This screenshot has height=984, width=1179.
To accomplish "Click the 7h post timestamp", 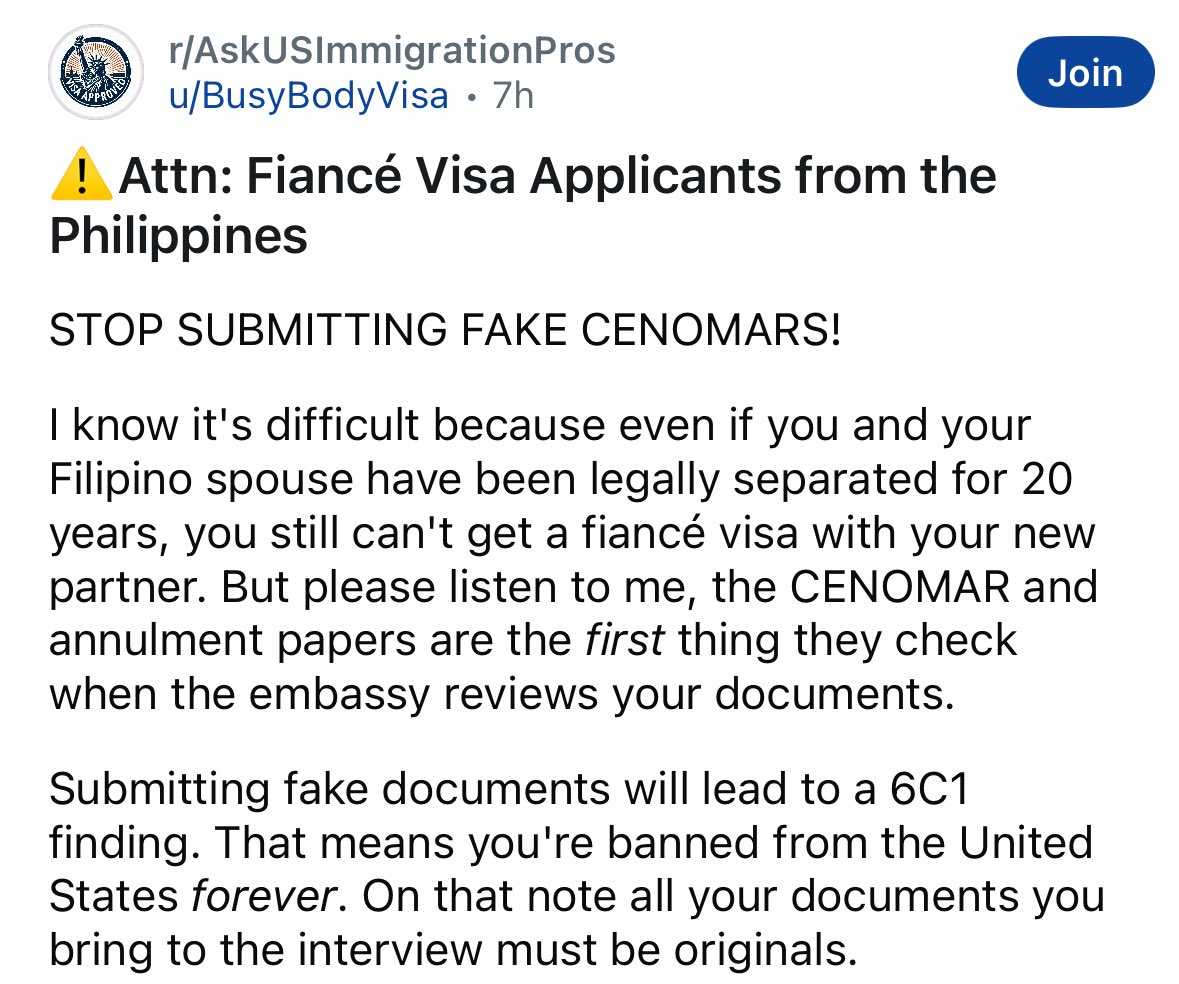I will 513,96.
